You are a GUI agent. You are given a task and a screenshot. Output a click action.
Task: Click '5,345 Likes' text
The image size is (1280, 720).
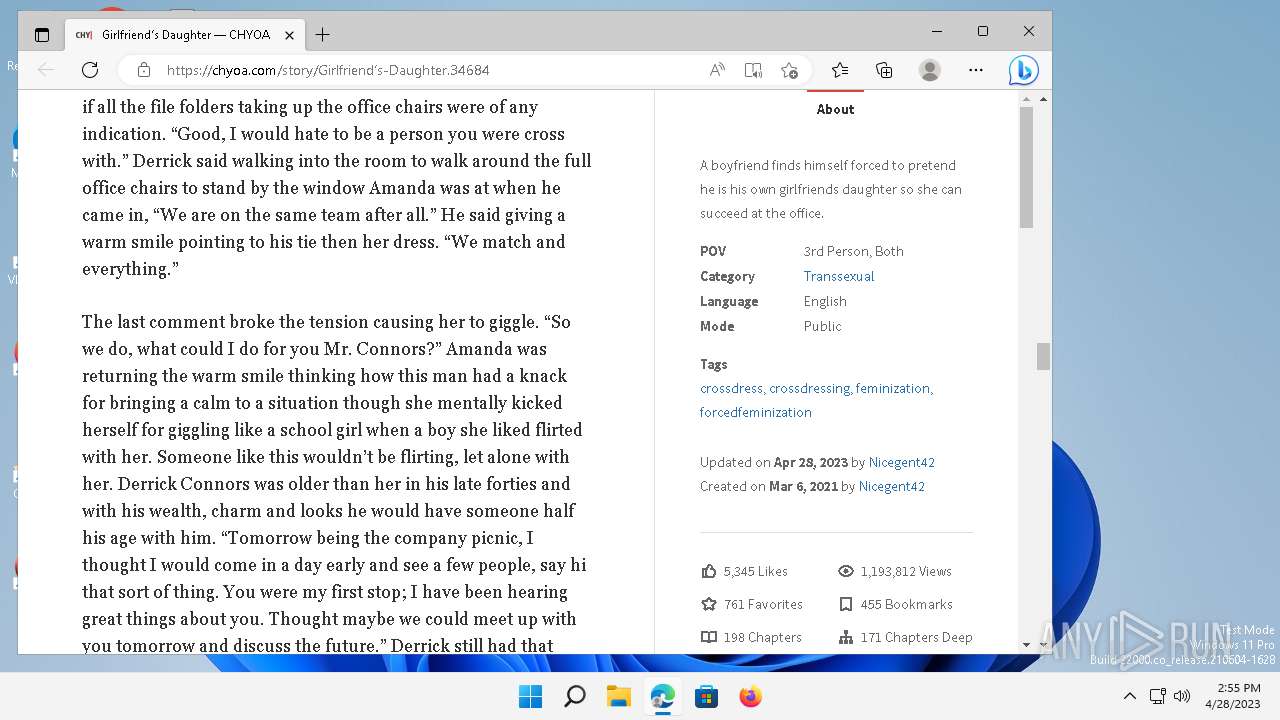click(755, 571)
